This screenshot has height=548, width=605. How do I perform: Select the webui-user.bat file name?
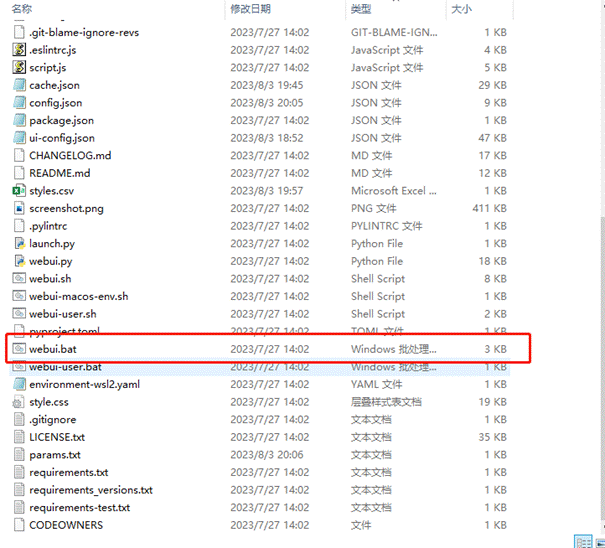65,367
